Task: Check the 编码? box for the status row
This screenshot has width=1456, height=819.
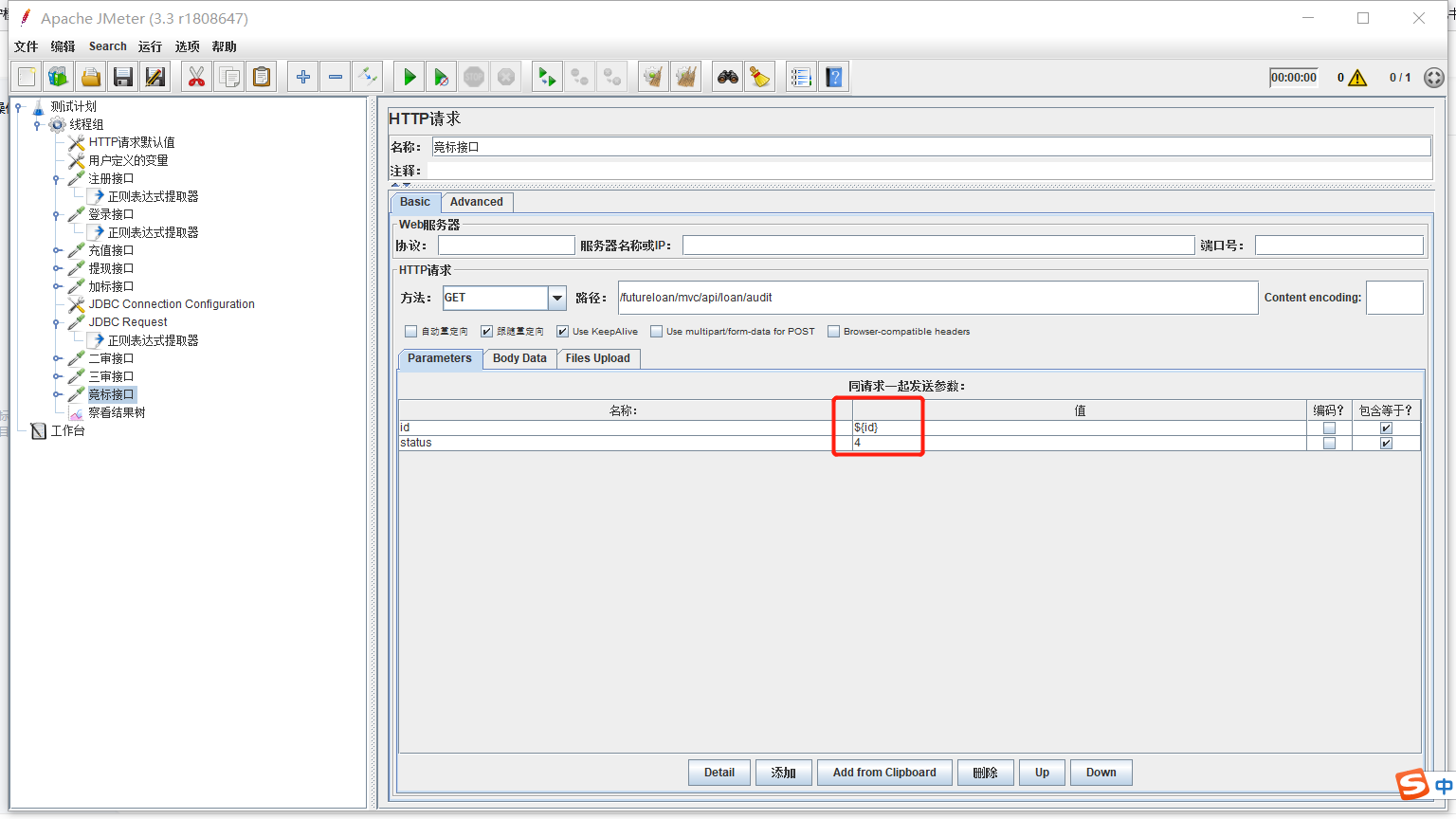Action: (x=1329, y=443)
